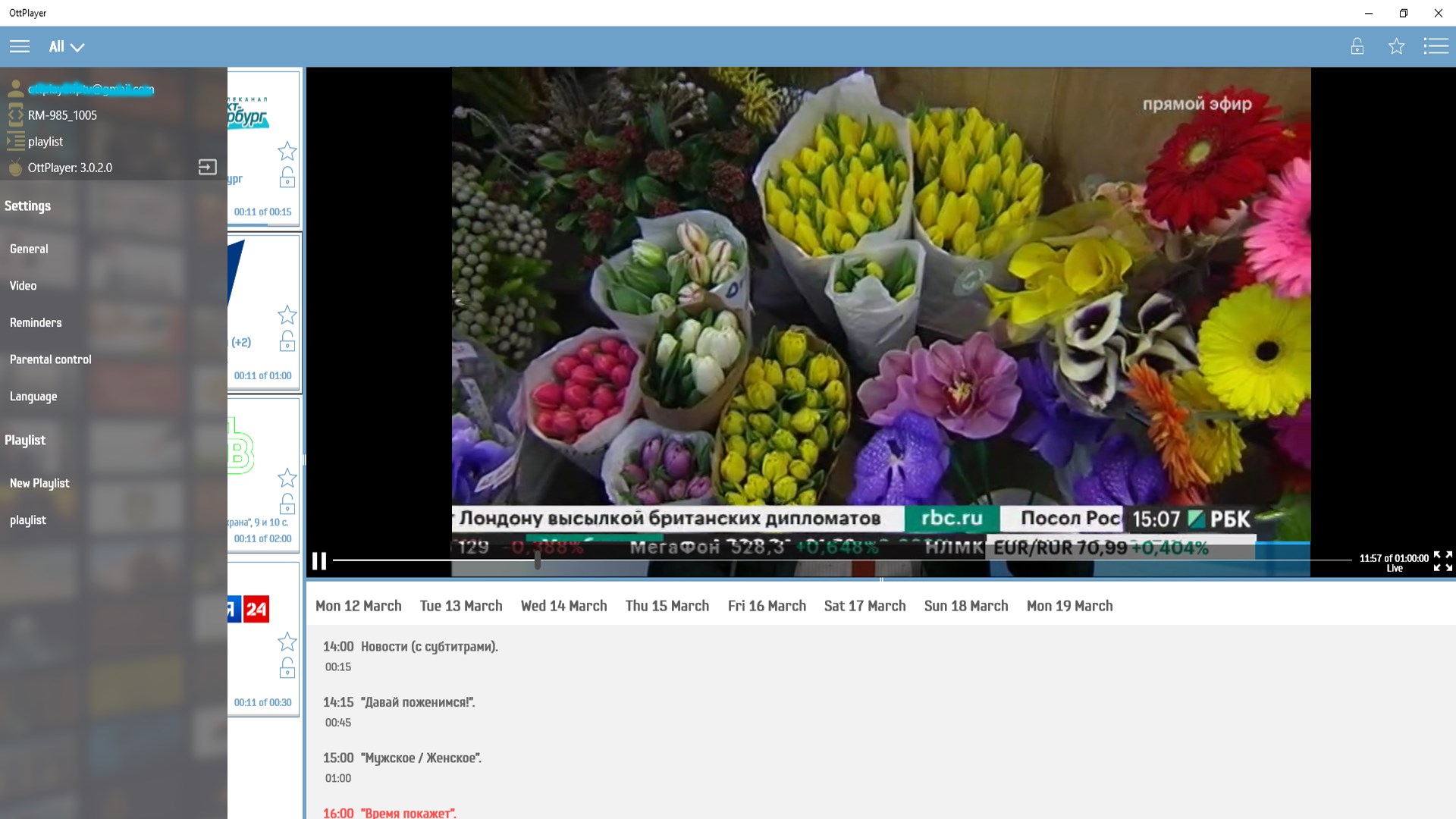Viewport: 1456px width, 819px height.
Task: Click the TV icon beside OttPlayer: 3.0.2.0
Action: [x=14, y=168]
